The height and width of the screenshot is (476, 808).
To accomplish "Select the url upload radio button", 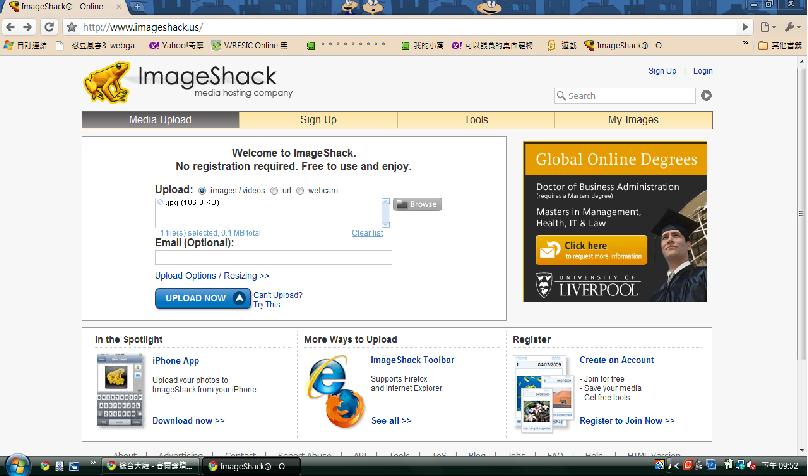I will pos(274,191).
